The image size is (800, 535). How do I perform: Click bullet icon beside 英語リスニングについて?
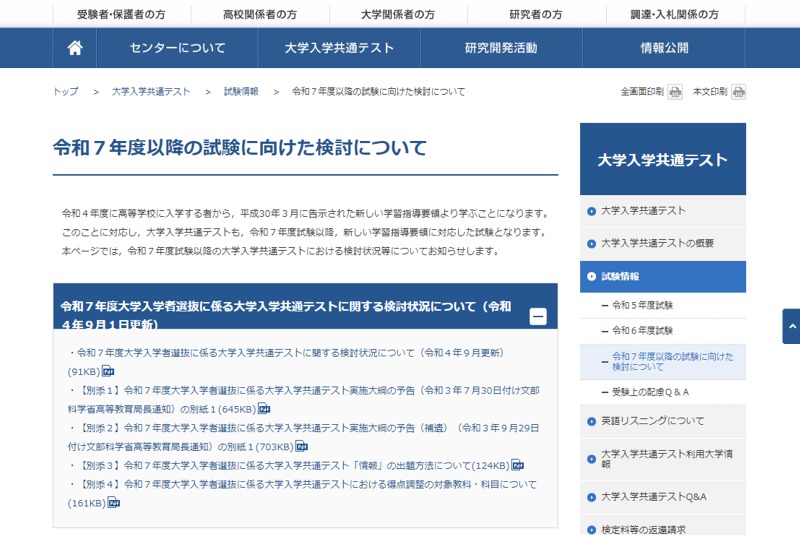(591, 421)
